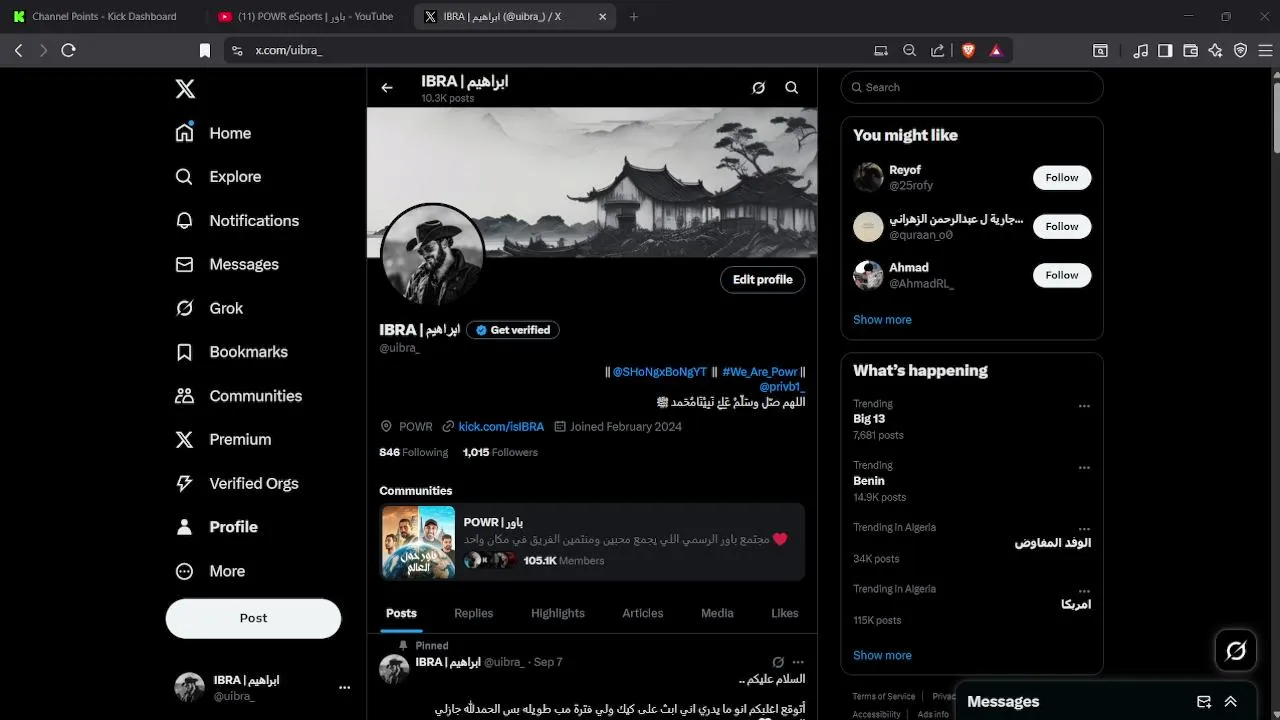This screenshot has width=1280, height=720.
Task: Open options for Big 13 trend
Action: (x=1084, y=406)
